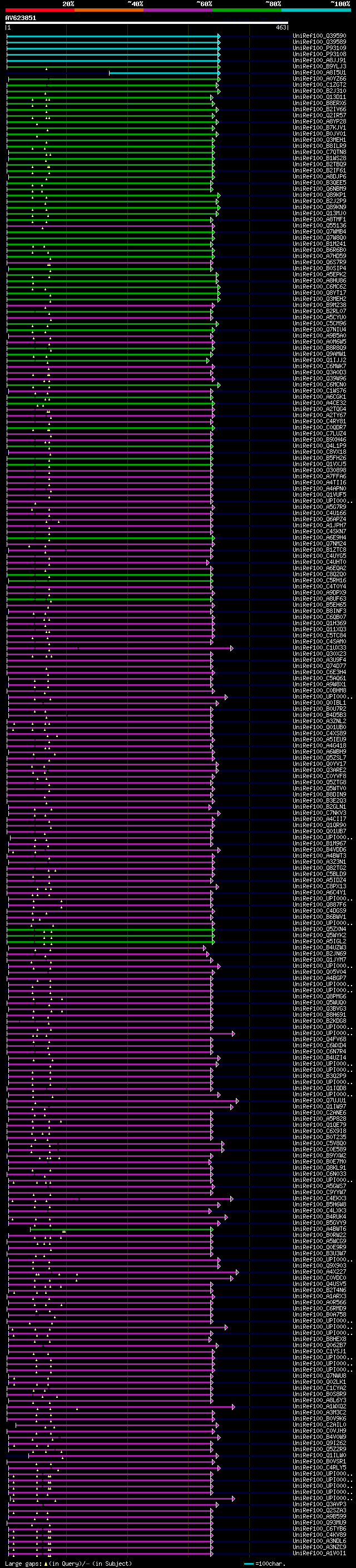Select hit label UniRef100_B9YLJ3
Viewport: 356px width, 1568px height.
coord(319,66)
